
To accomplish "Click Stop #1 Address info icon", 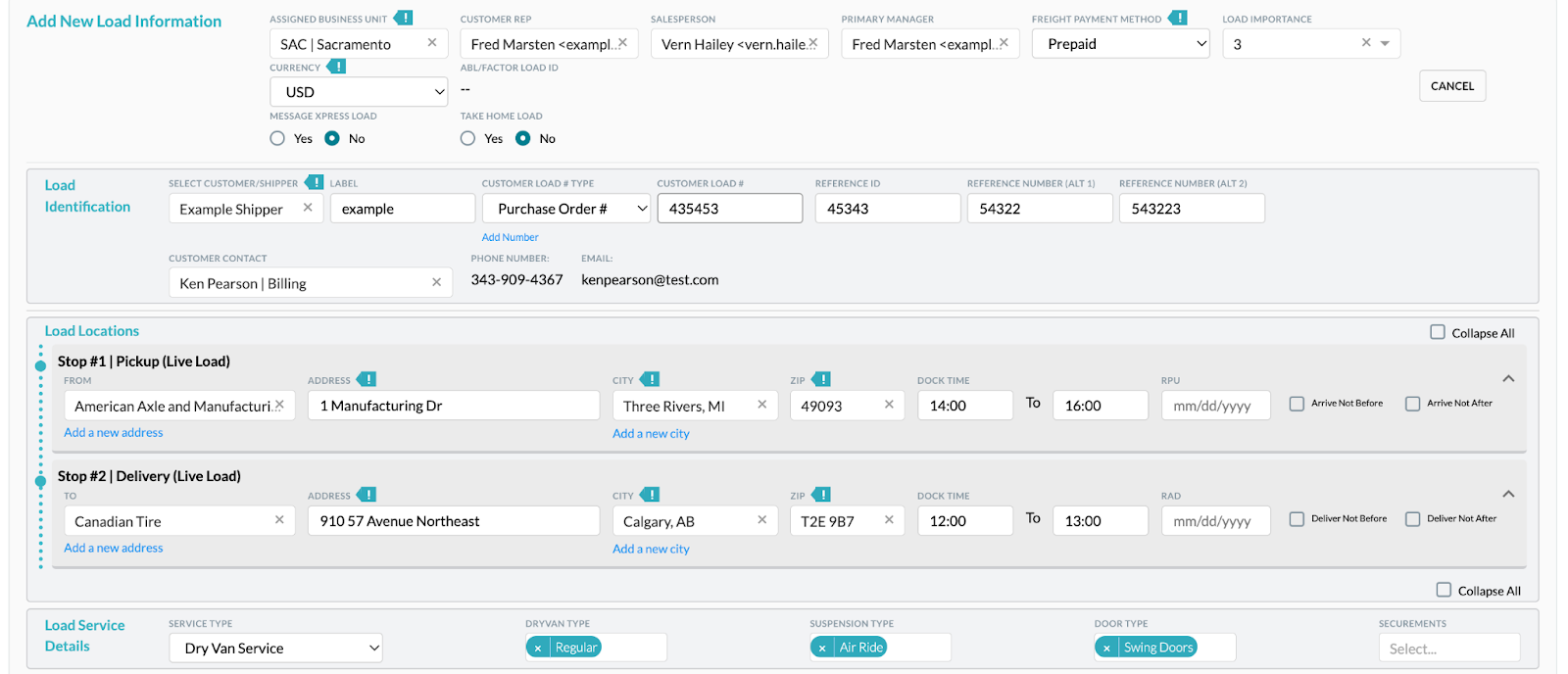I will point(367,379).
